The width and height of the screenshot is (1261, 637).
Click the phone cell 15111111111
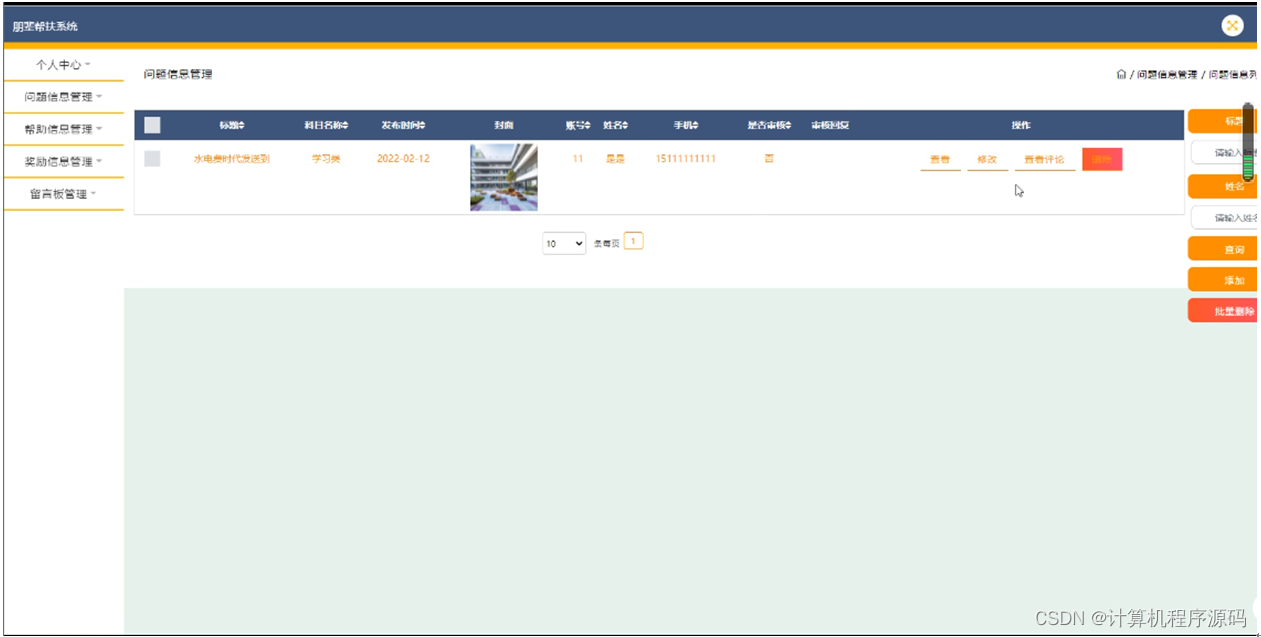(x=686, y=159)
